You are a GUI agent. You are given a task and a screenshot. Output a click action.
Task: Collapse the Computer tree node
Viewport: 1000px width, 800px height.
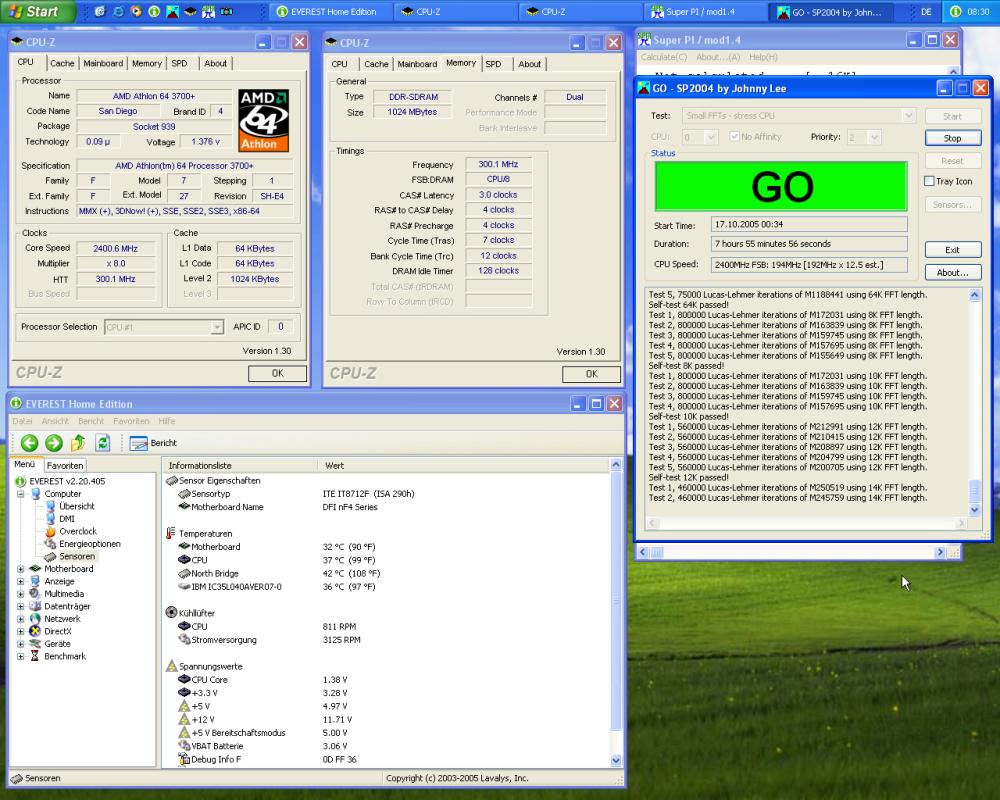[20, 494]
